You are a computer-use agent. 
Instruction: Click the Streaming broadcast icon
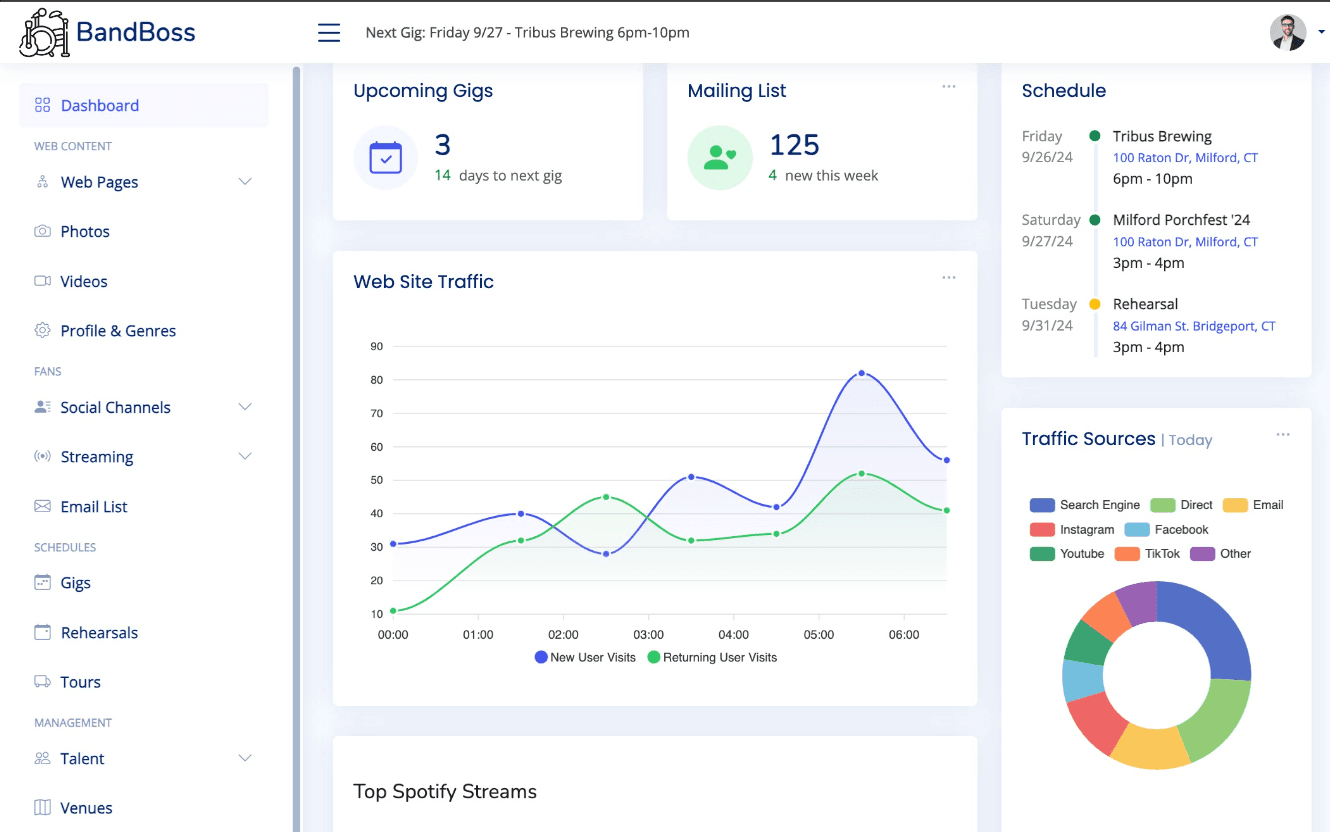click(x=42, y=457)
